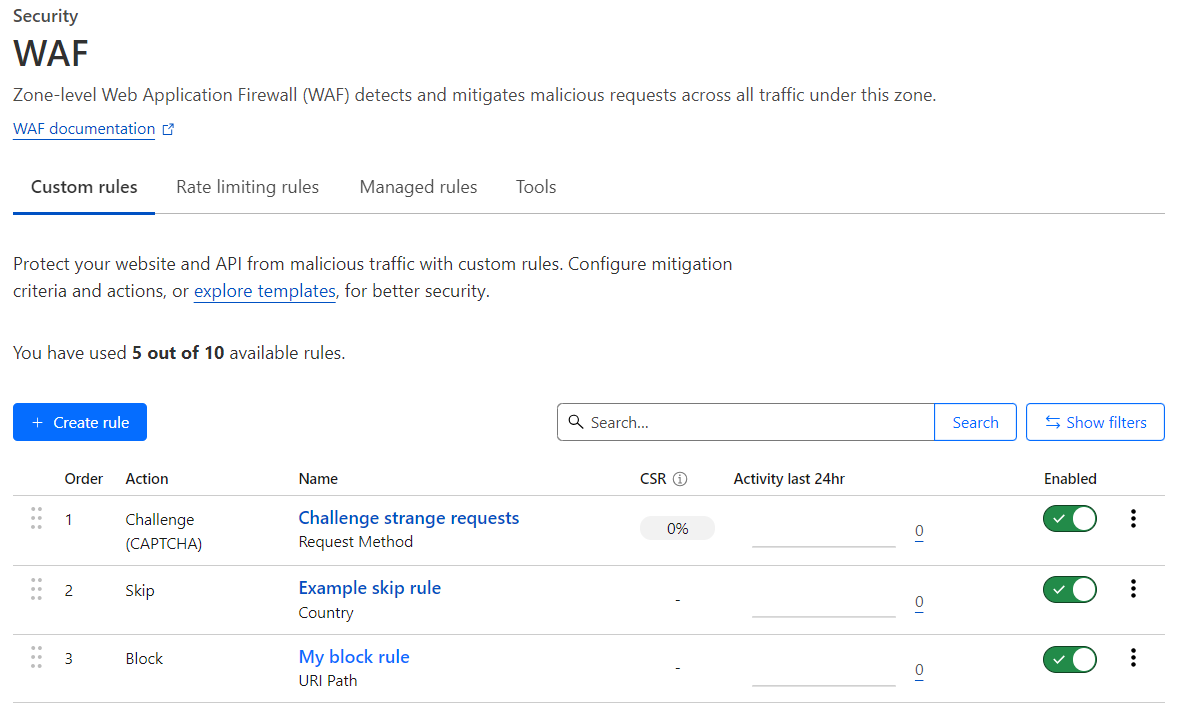Screen dimensions: 1177x707
Task: Grab the drag handle of Example skip rule
Action: 36,589
